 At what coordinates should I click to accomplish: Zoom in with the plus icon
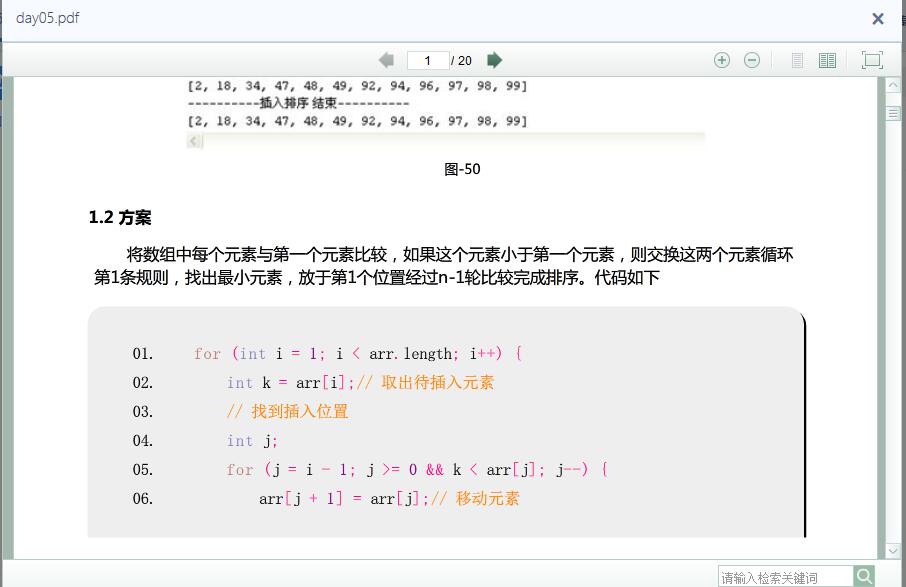[x=722, y=60]
